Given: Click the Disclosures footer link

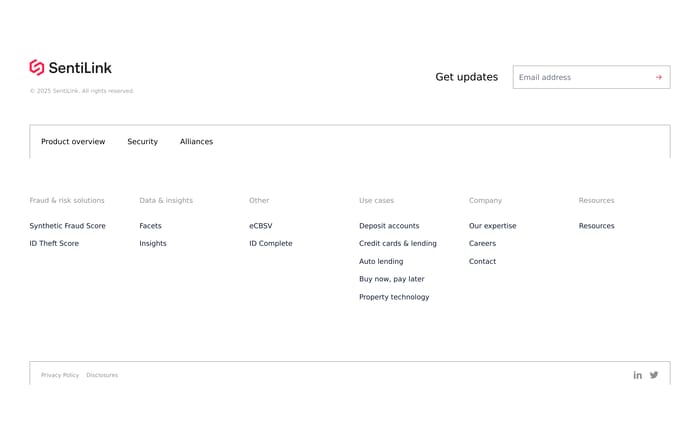Looking at the screenshot, I should [102, 375].
